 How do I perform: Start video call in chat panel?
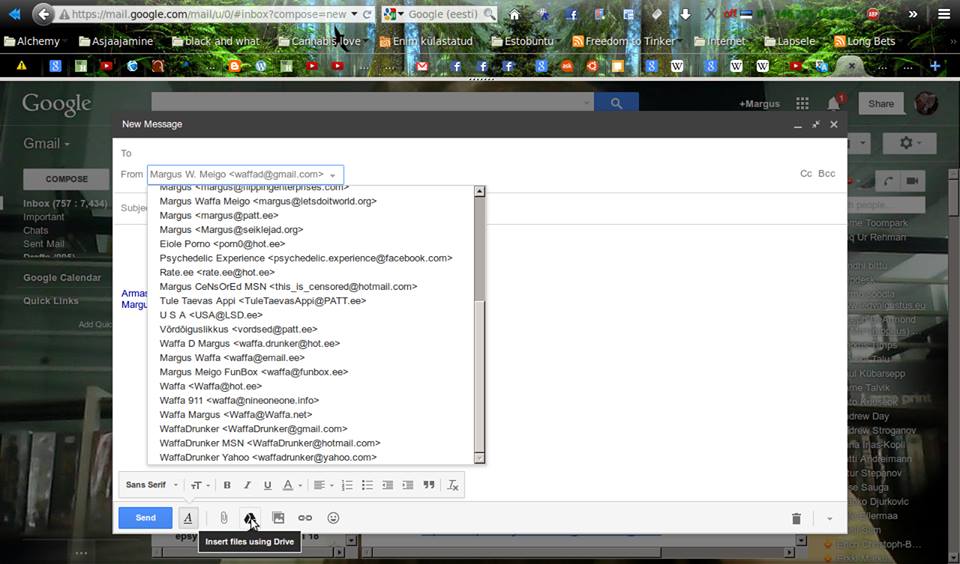(x=912, y=181)
